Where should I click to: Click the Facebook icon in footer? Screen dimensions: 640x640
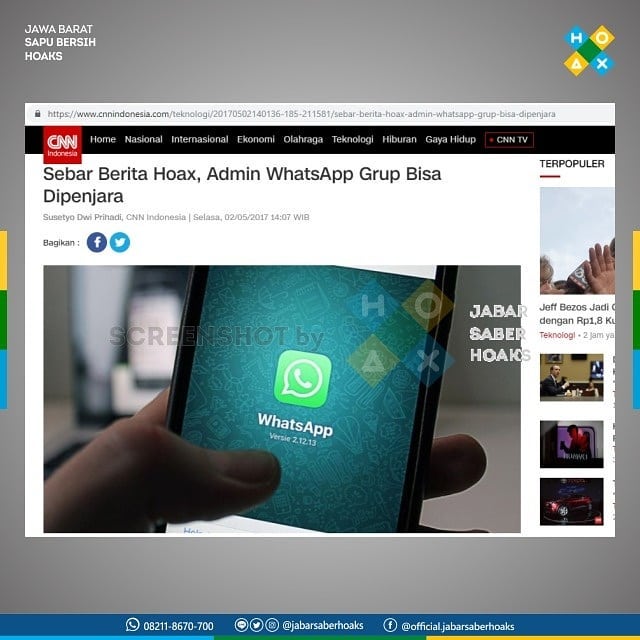click(390, 625)
